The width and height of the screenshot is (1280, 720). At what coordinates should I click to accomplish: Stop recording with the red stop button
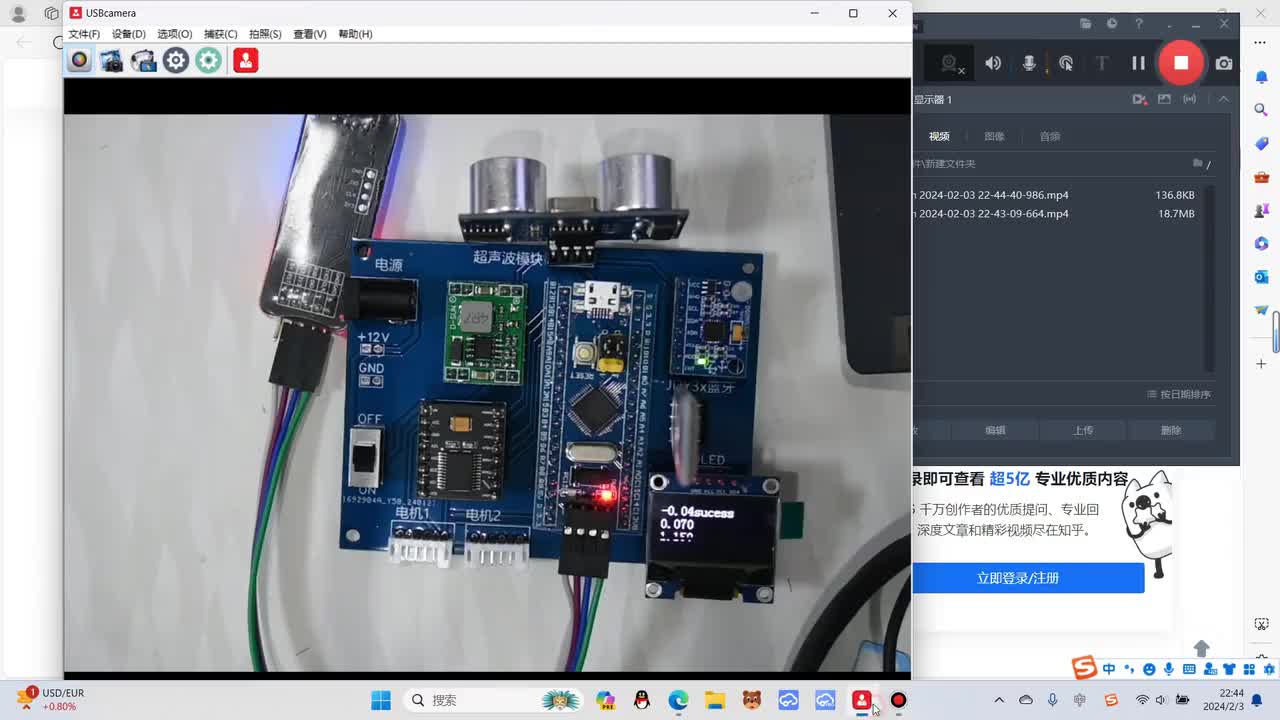[x=1181, y=62]
